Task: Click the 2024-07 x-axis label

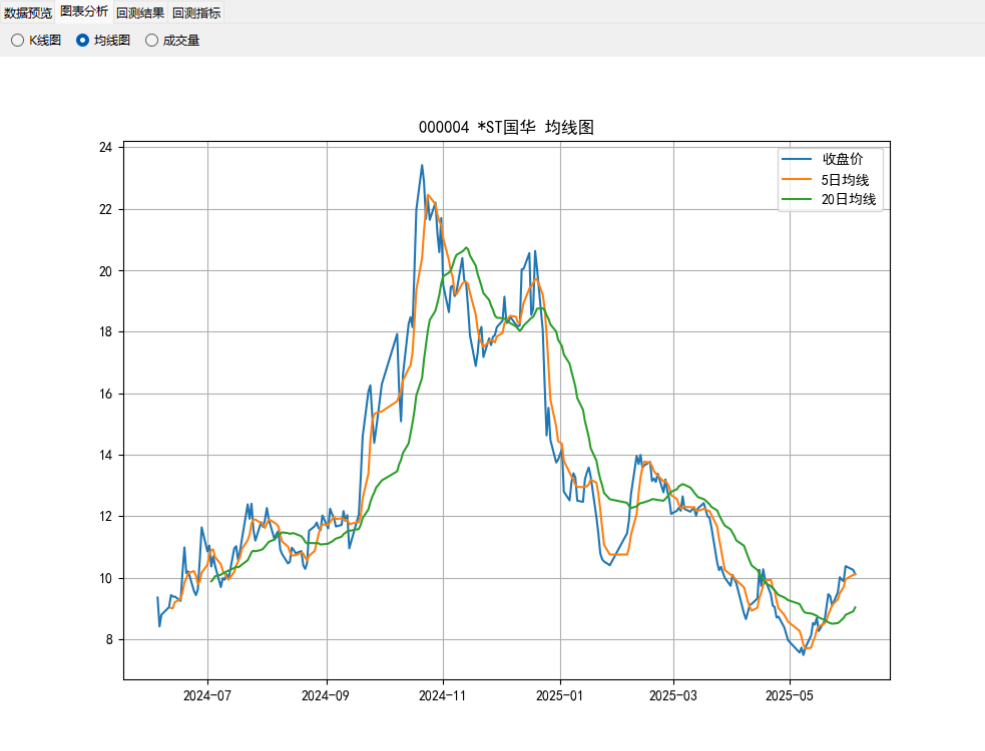Action: pyautogui.click(x=207, y=696)
